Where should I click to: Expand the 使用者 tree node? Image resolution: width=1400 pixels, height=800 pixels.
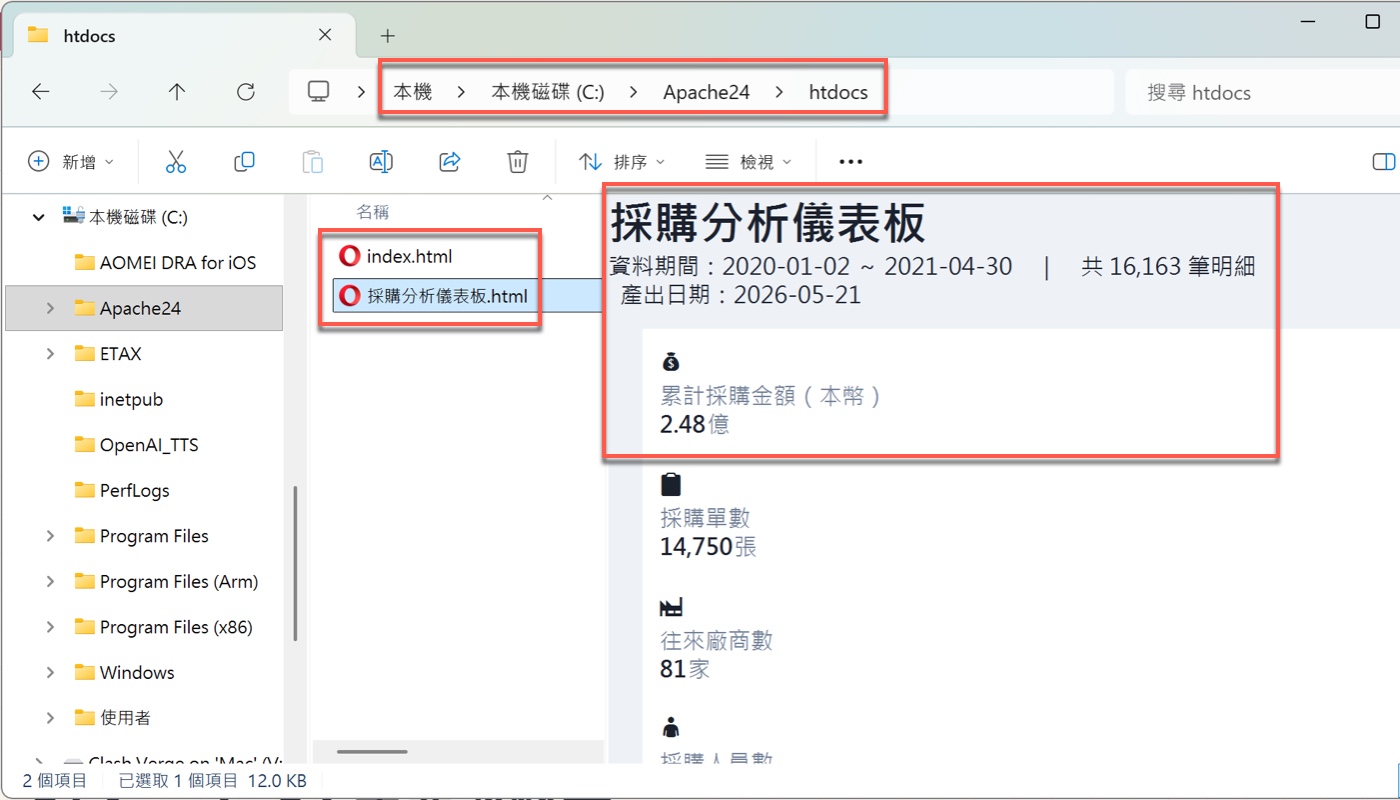[x=50, y=718]
